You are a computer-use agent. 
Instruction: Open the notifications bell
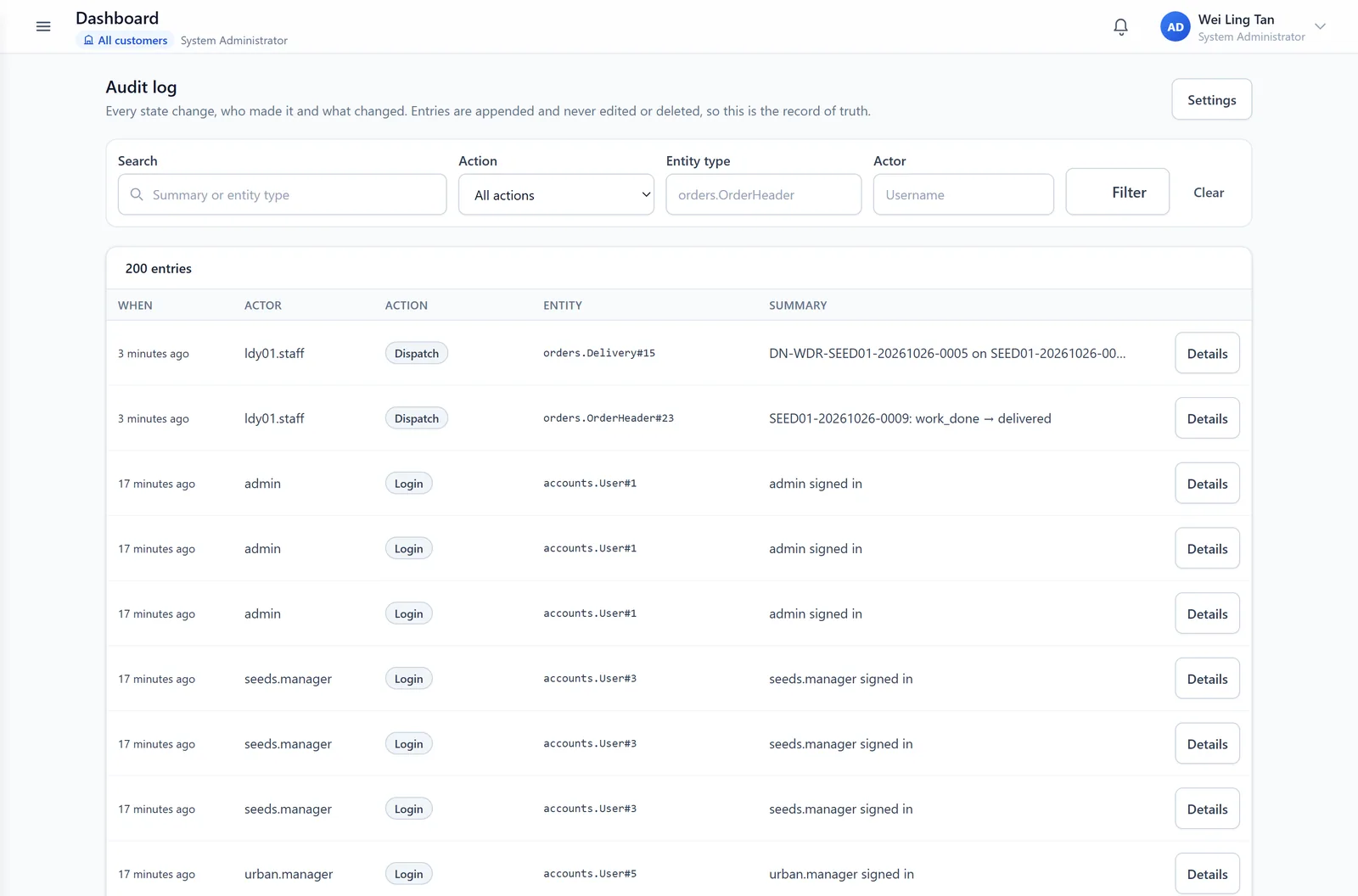[x=1120, y=27]
